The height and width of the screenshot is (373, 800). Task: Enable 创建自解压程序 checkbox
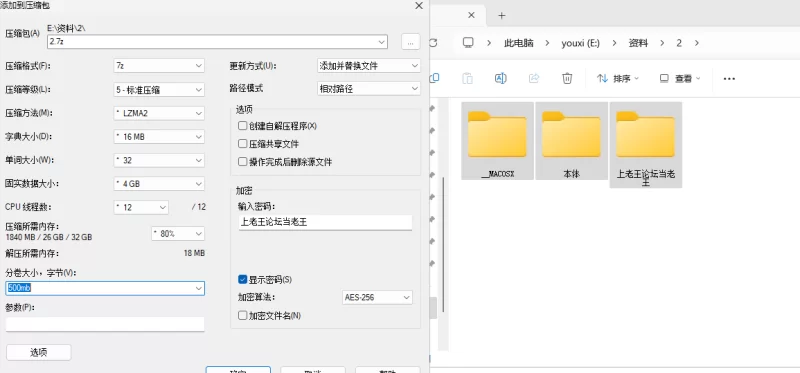242,126
